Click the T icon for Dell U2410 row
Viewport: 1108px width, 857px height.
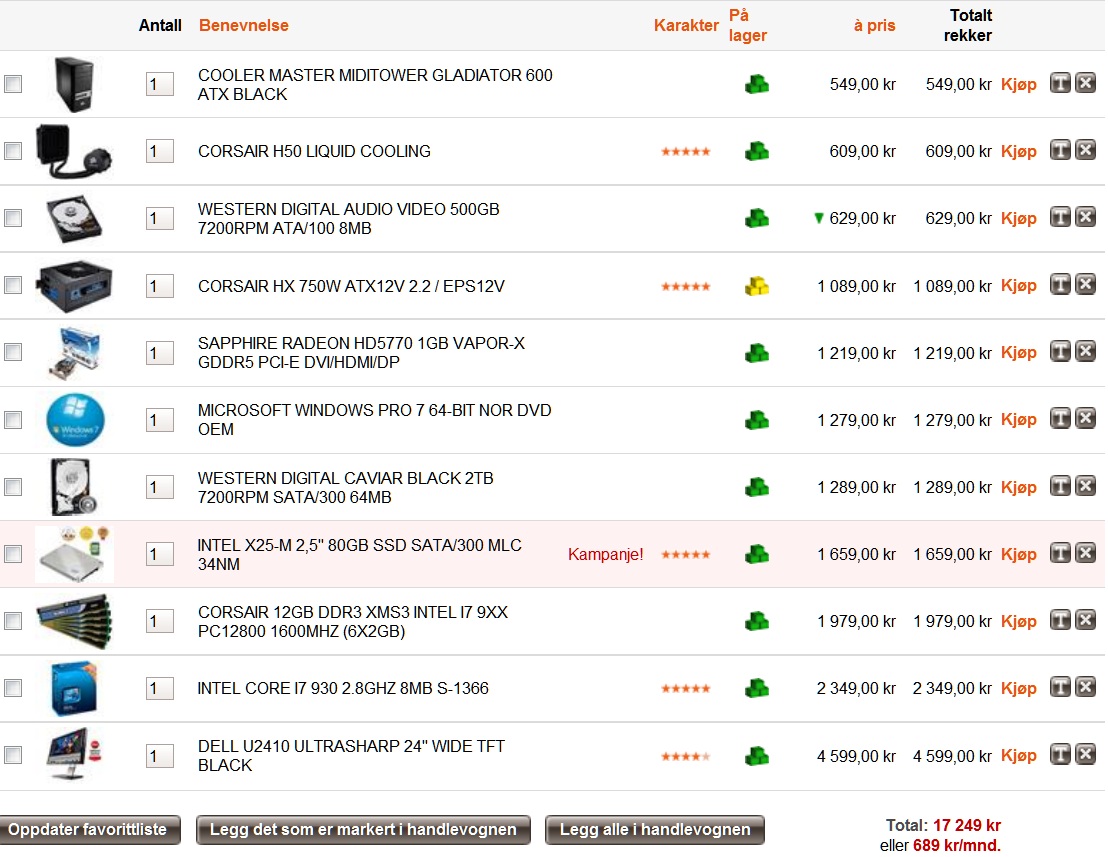coord(1060,755)
